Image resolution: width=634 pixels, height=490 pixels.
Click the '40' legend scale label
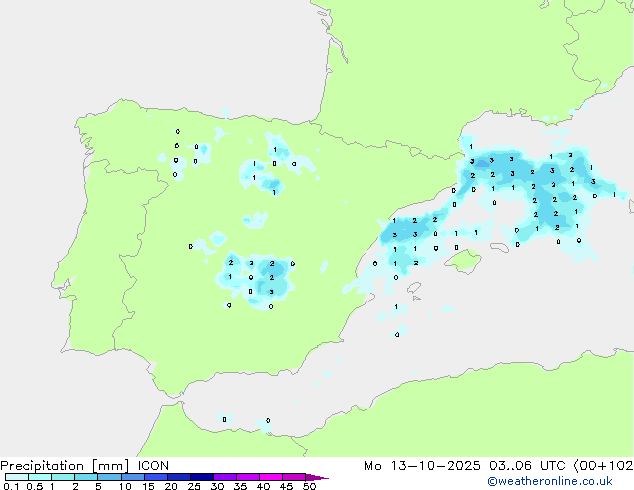264,486
